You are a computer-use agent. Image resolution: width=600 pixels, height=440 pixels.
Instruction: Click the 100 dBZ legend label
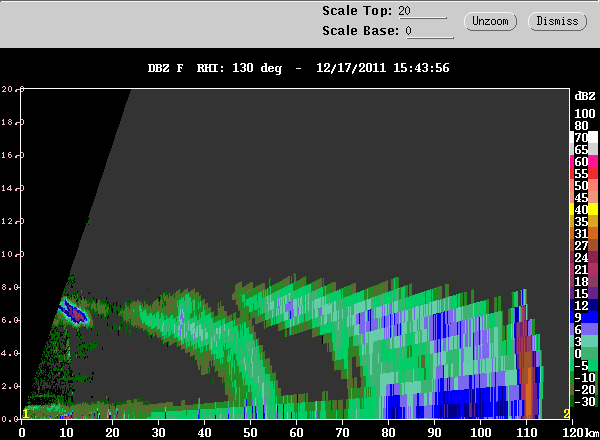pos(585,114)
